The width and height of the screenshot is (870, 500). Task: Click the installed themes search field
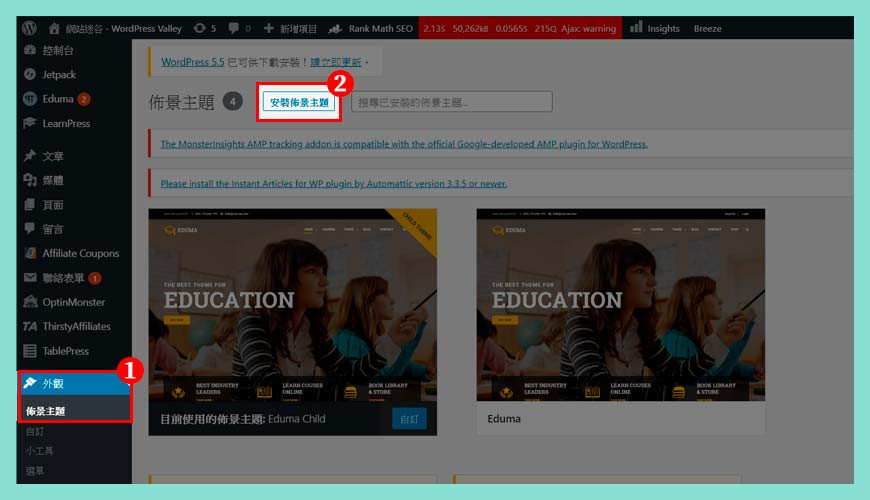[x=452, y=102]
